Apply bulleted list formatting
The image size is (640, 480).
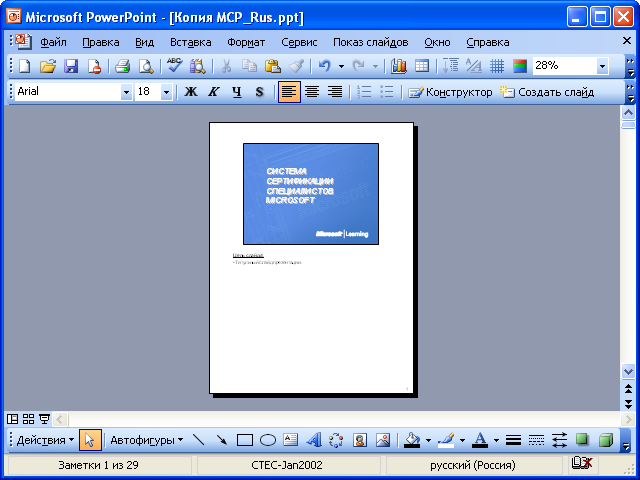386,92
